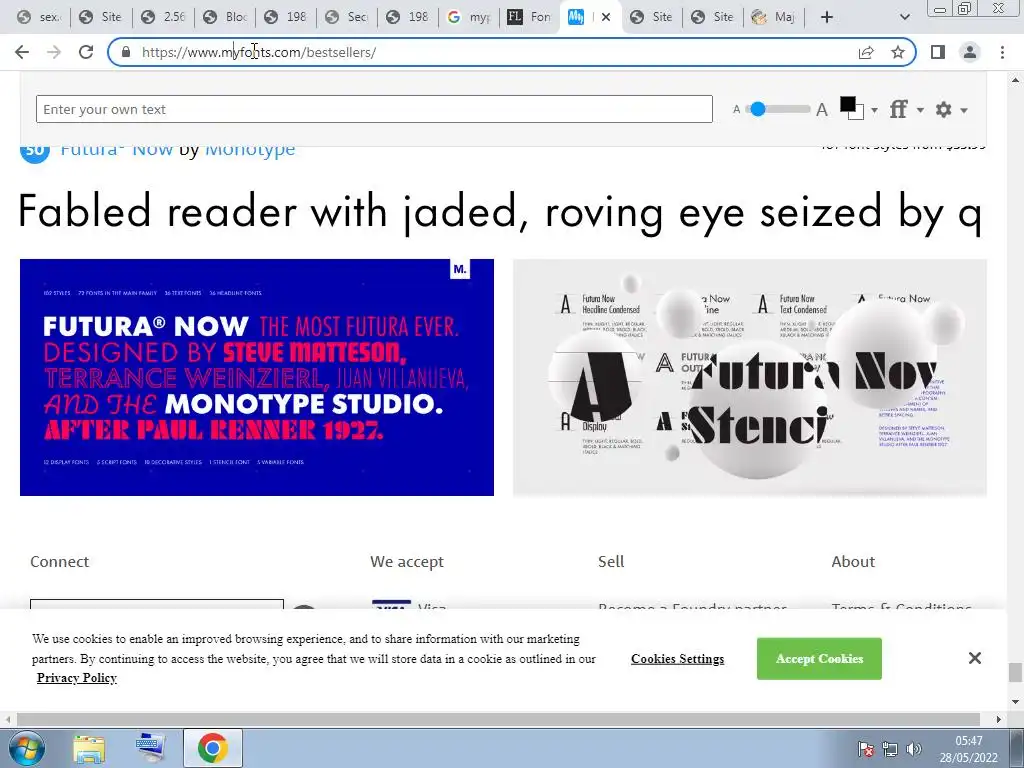Open the network tray icon
The image size is (1024, 768).
(x=889, y=749)
